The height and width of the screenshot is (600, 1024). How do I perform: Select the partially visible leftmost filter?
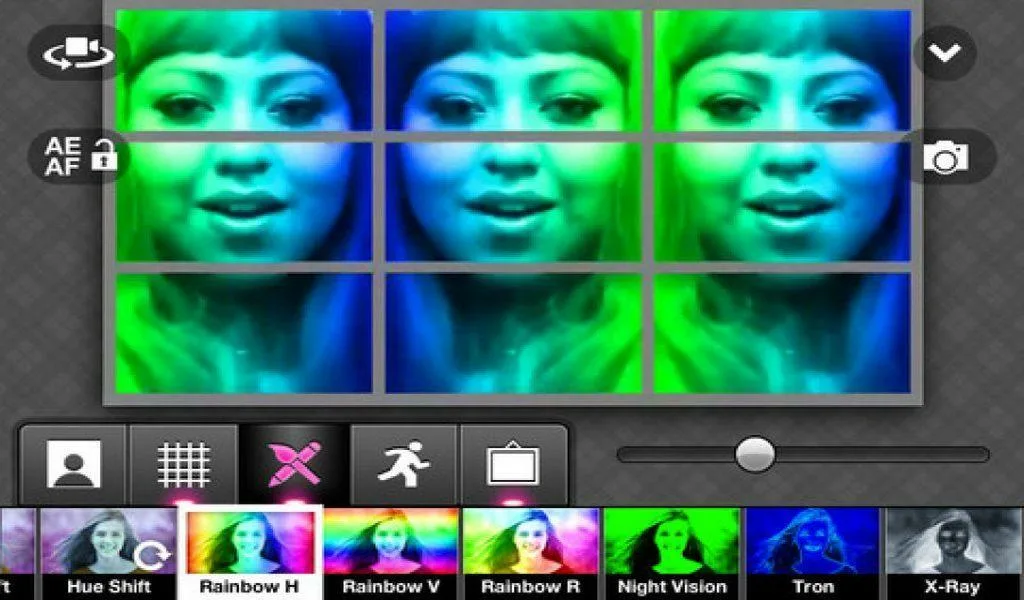click(17, 554)
